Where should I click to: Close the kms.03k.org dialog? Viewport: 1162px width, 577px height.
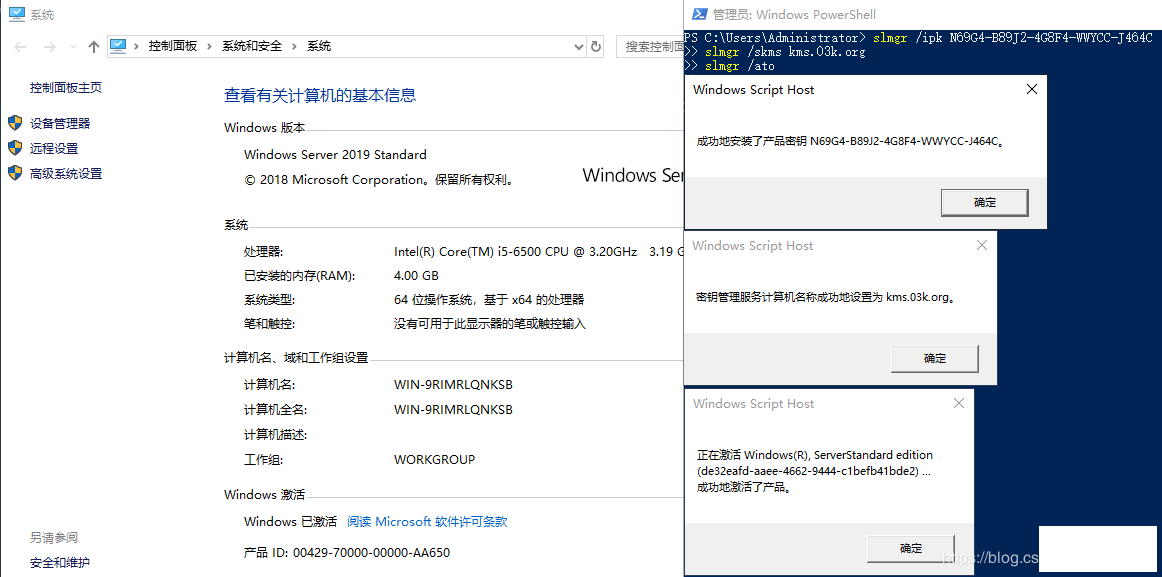pyautogui.click(x=982, y=245)
